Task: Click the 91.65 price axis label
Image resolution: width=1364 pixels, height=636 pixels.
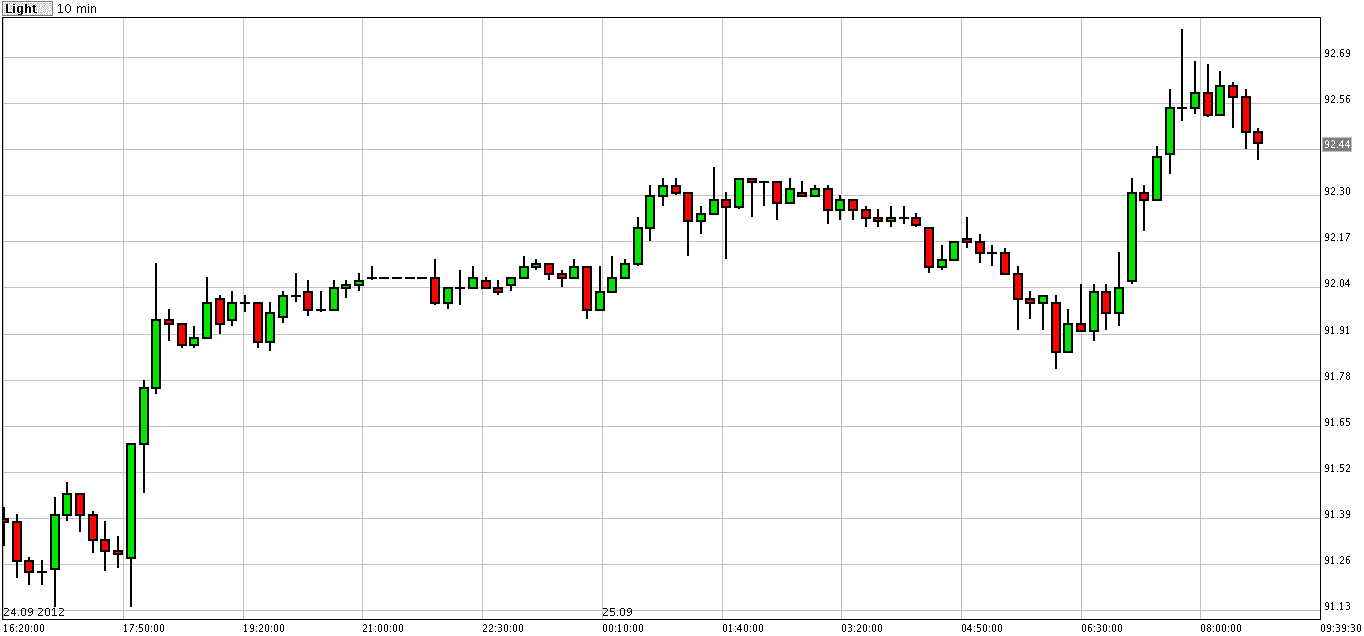Action: pyautogui.click(x=1337, y=423)
